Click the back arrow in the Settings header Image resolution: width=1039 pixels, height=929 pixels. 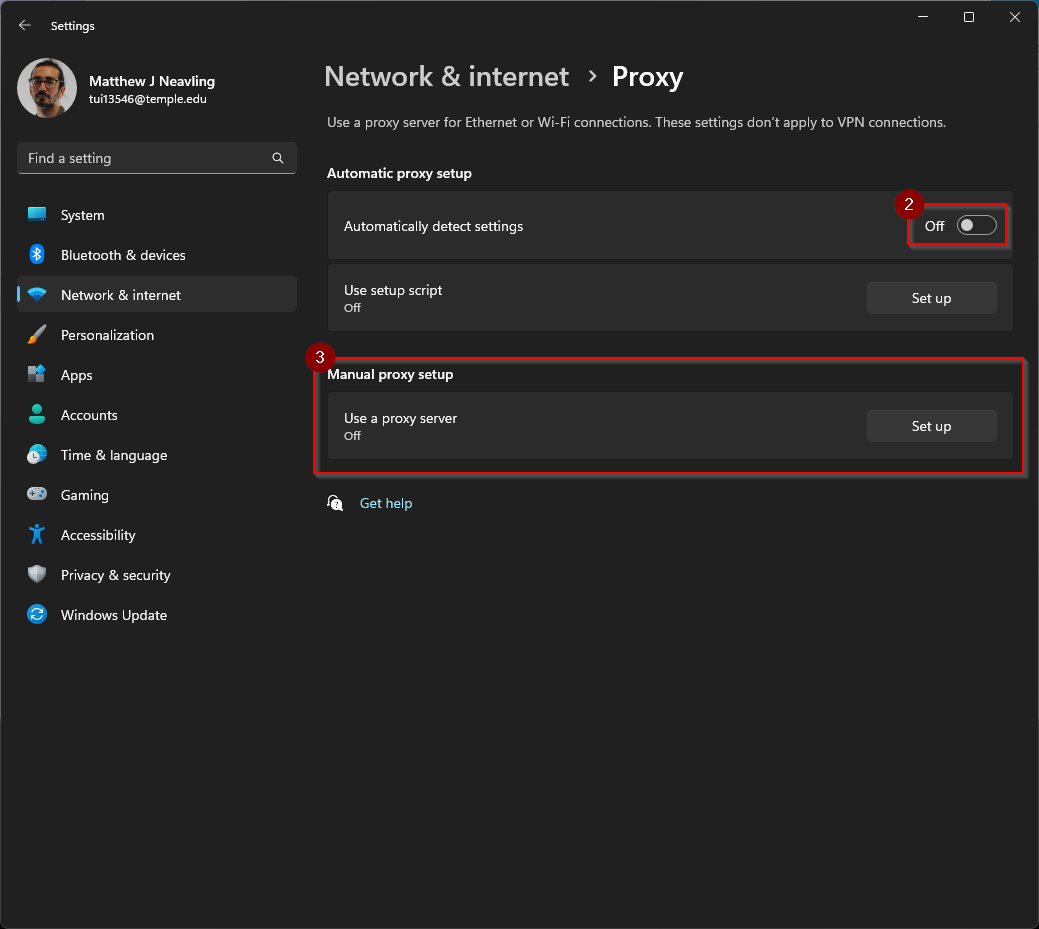(x=25, y=25)
